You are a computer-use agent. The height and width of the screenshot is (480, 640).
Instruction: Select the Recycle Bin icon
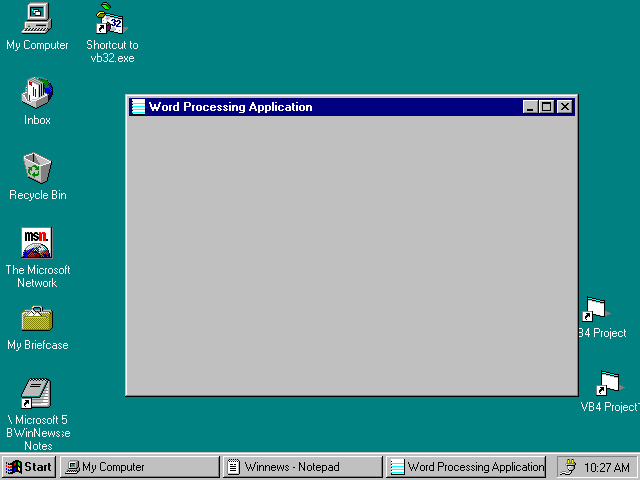37,168
